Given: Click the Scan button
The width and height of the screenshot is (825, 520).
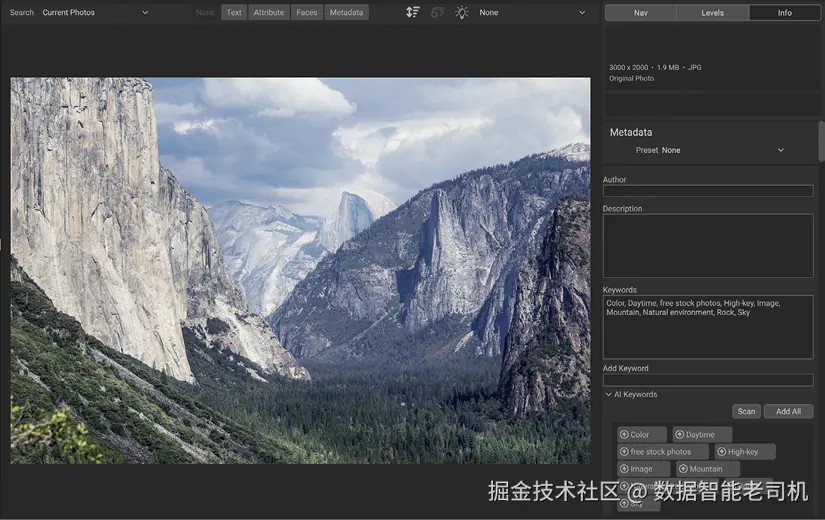Looking at the screenshot, I should [746, 412].
